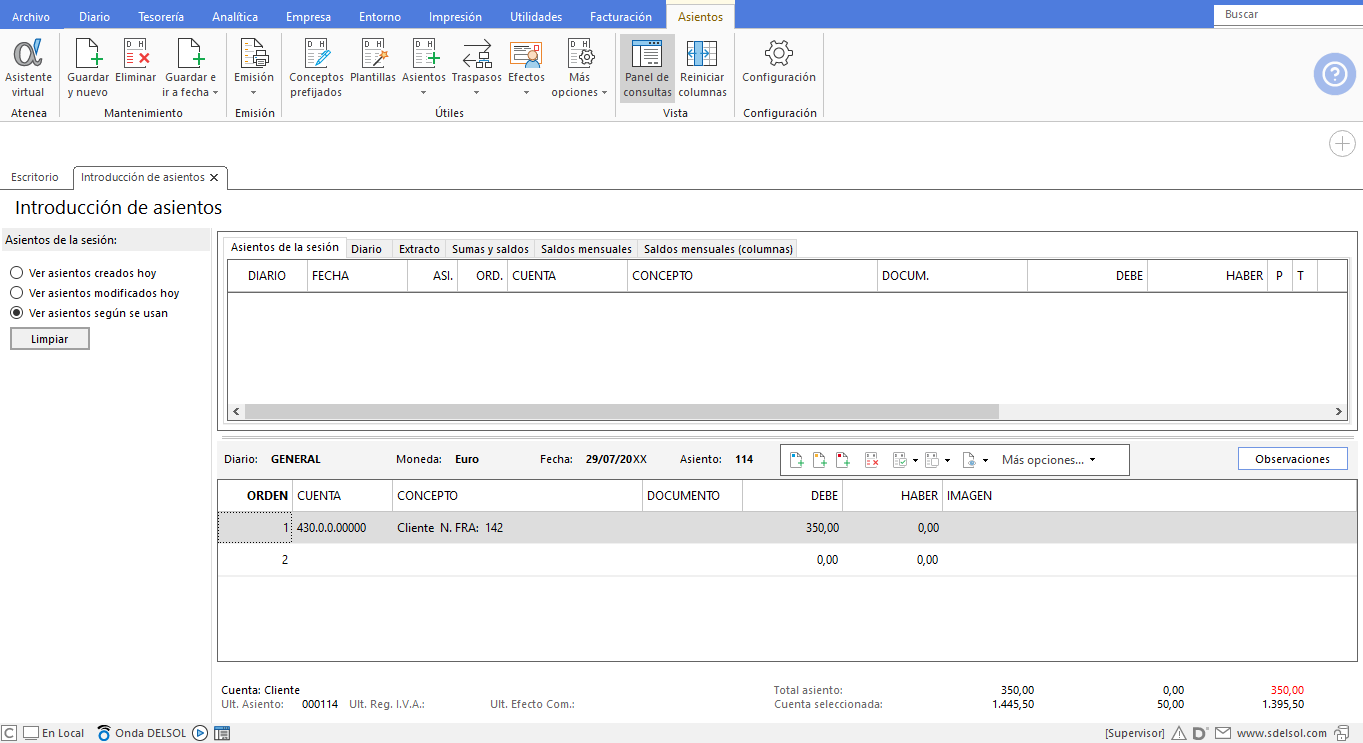Open the Saldos mensuales (columnas) tab
The width and height of the screenshot is (1363, 743).
coord(718,249)
